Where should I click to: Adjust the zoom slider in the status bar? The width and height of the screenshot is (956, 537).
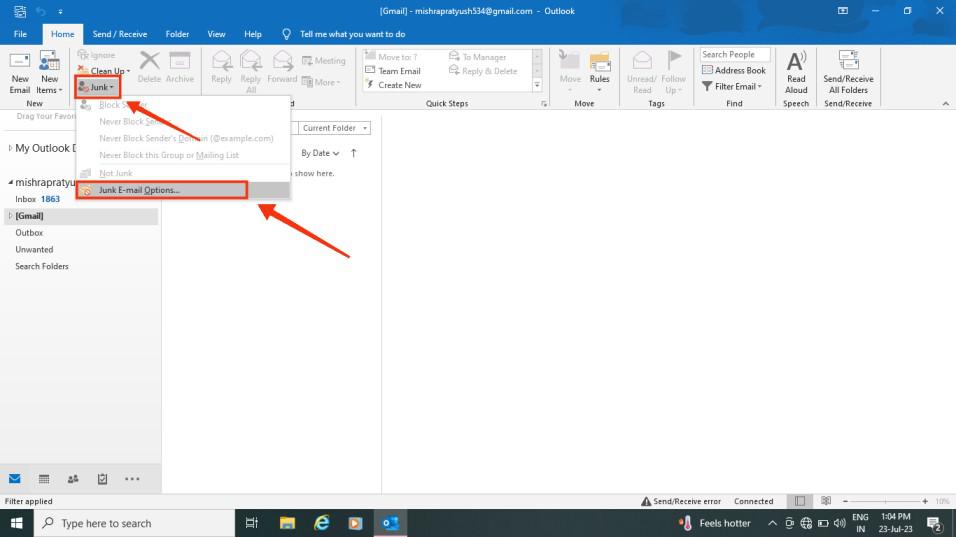click(885, 501)
